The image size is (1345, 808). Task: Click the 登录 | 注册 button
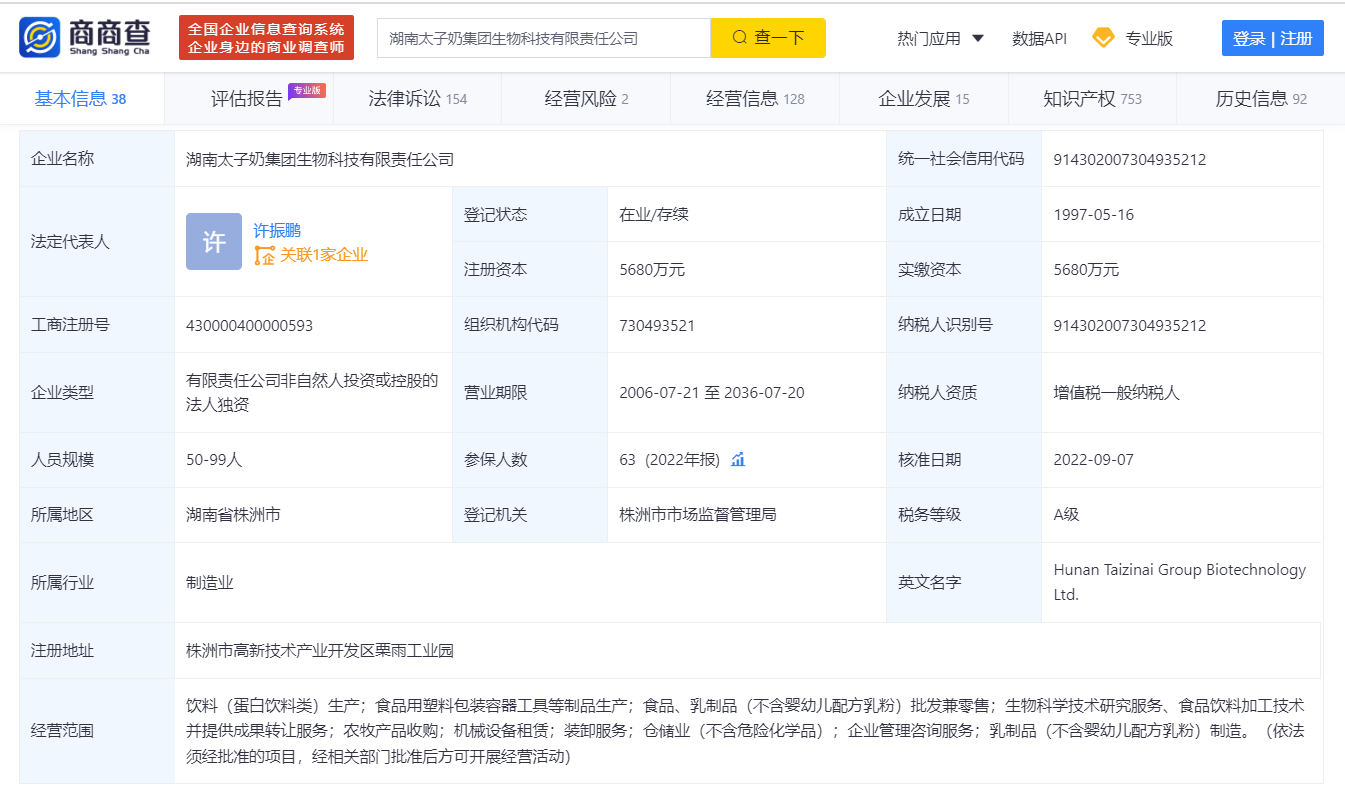coord(1272,38)
